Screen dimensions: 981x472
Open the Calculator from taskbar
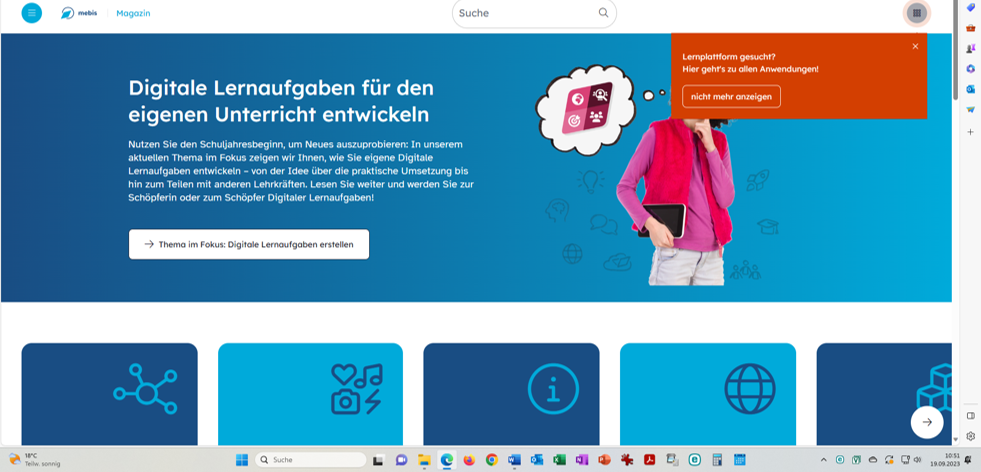717,460
